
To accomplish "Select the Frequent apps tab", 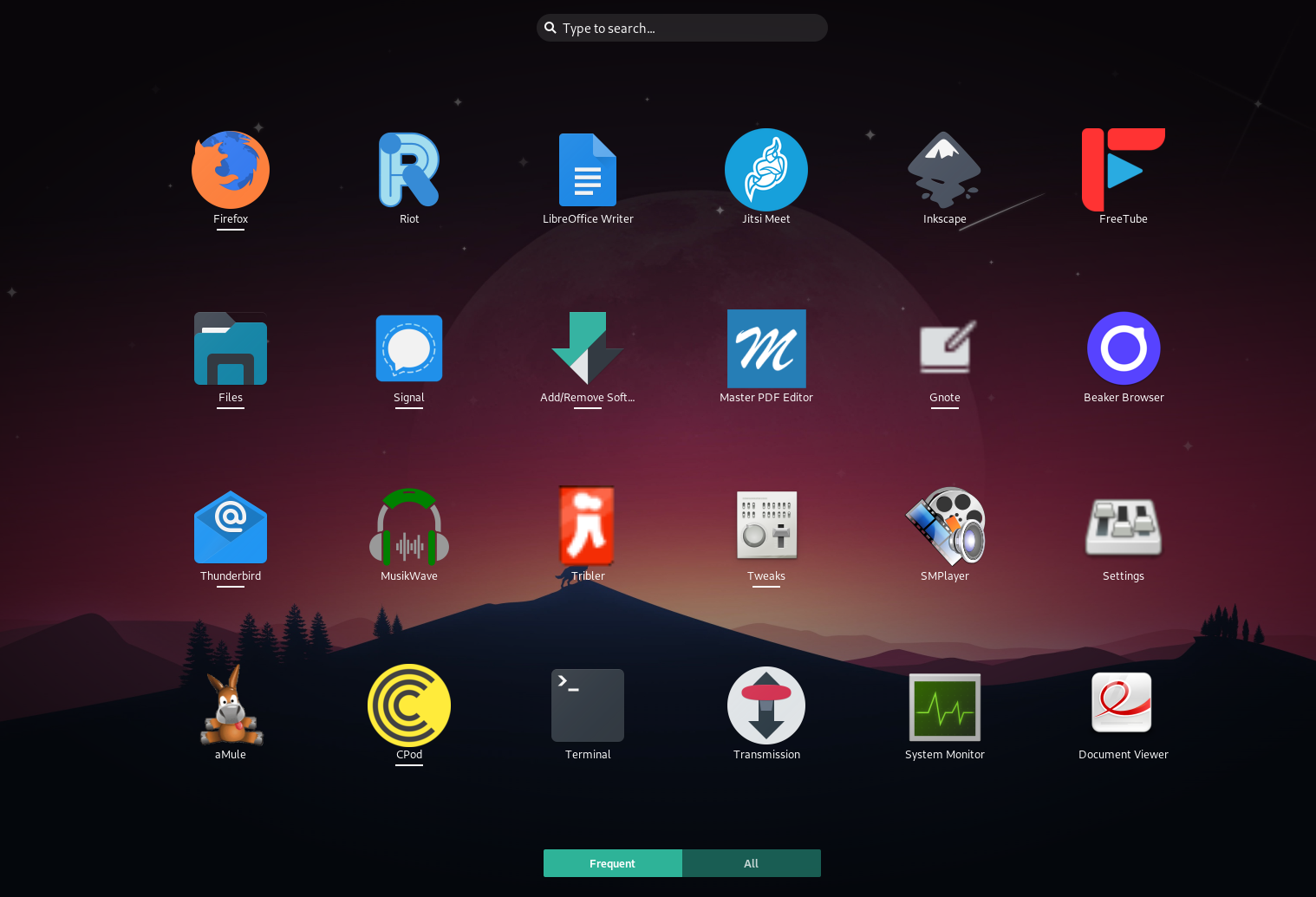I will tap(612, 863).
